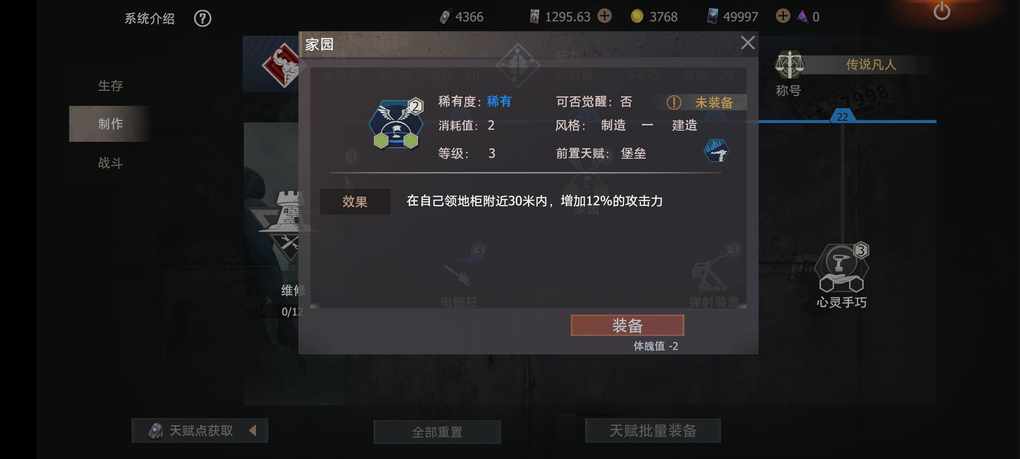1020x459 pixels.
Task: Click the scales title icon above 称号
Action: click(790, 66)
